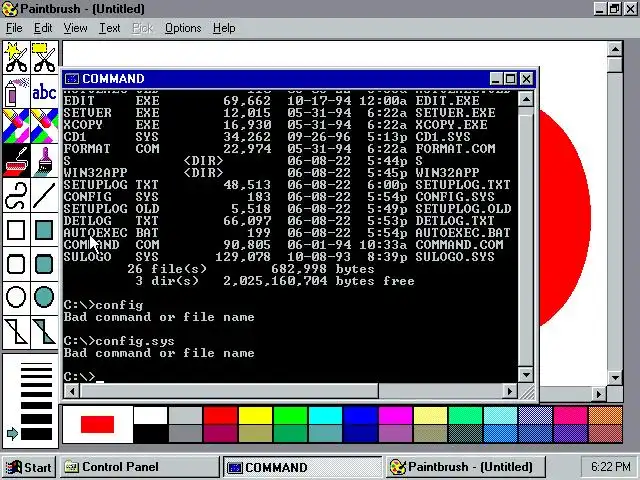Click the COMMAND window scroll left arrow
640x480 pixels.
click(x=72, y=391)
